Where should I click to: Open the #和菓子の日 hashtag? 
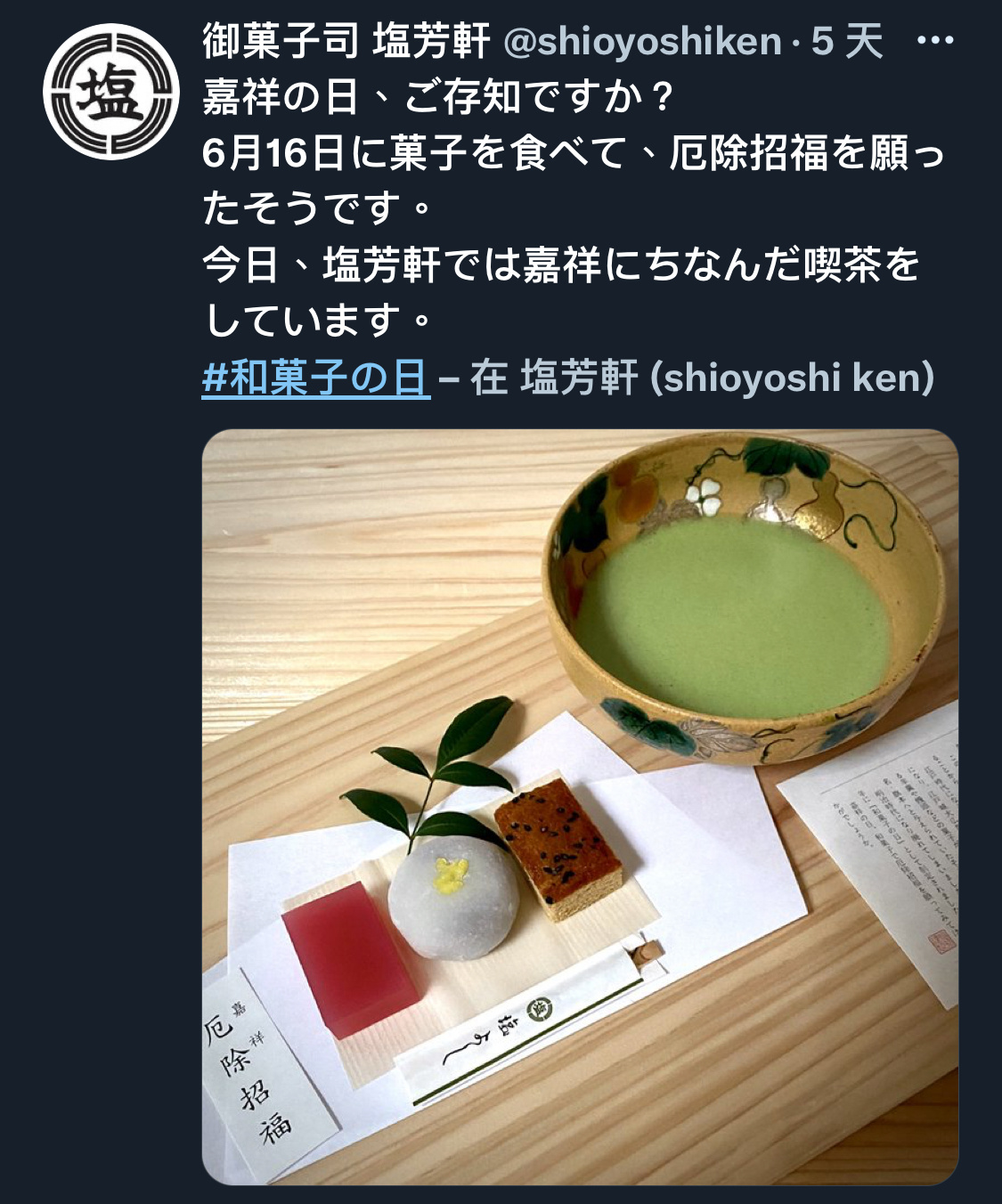pyautogui.click(x=316, y=378)
